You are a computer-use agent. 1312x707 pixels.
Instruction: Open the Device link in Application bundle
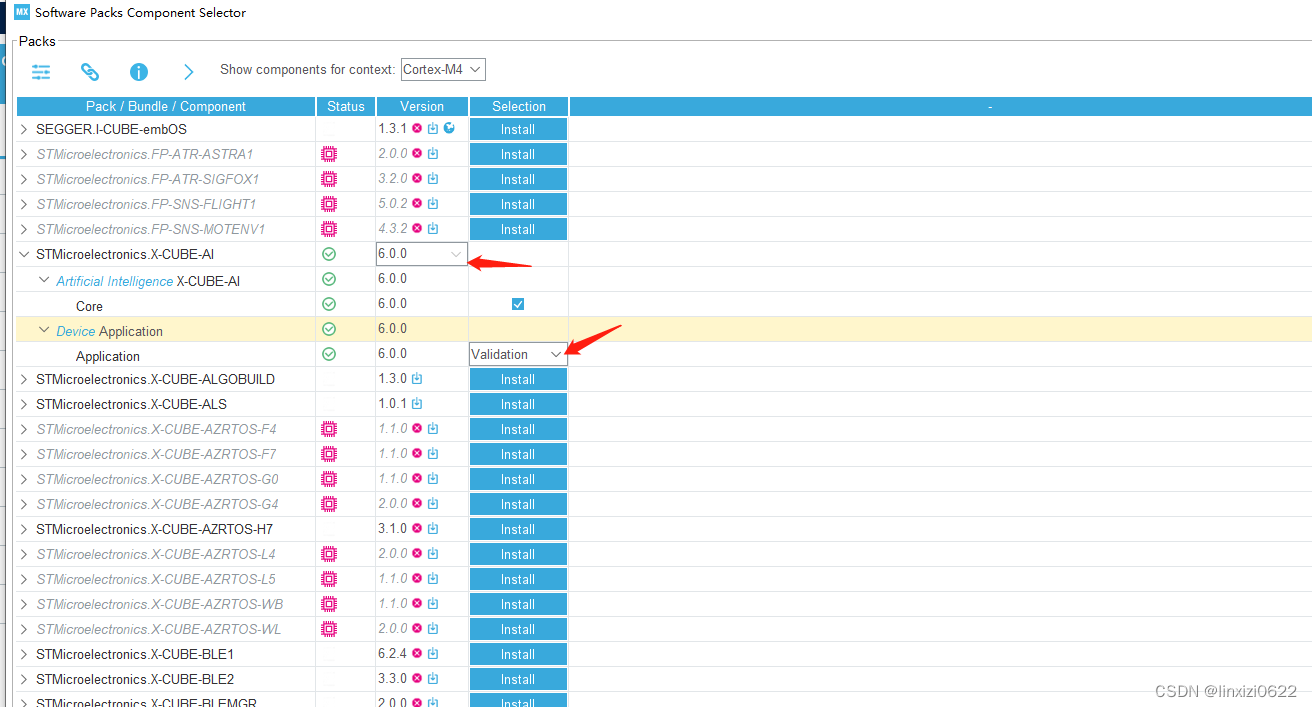coord(76,331)
